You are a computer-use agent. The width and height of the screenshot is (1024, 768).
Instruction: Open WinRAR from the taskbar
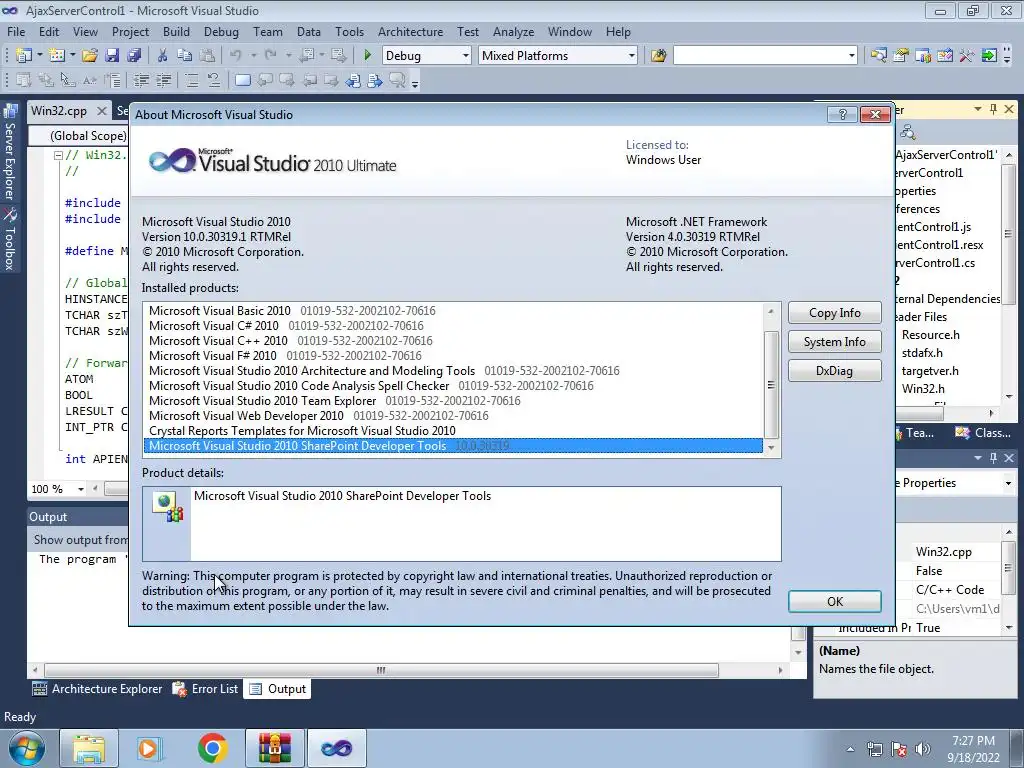(274, 748)
